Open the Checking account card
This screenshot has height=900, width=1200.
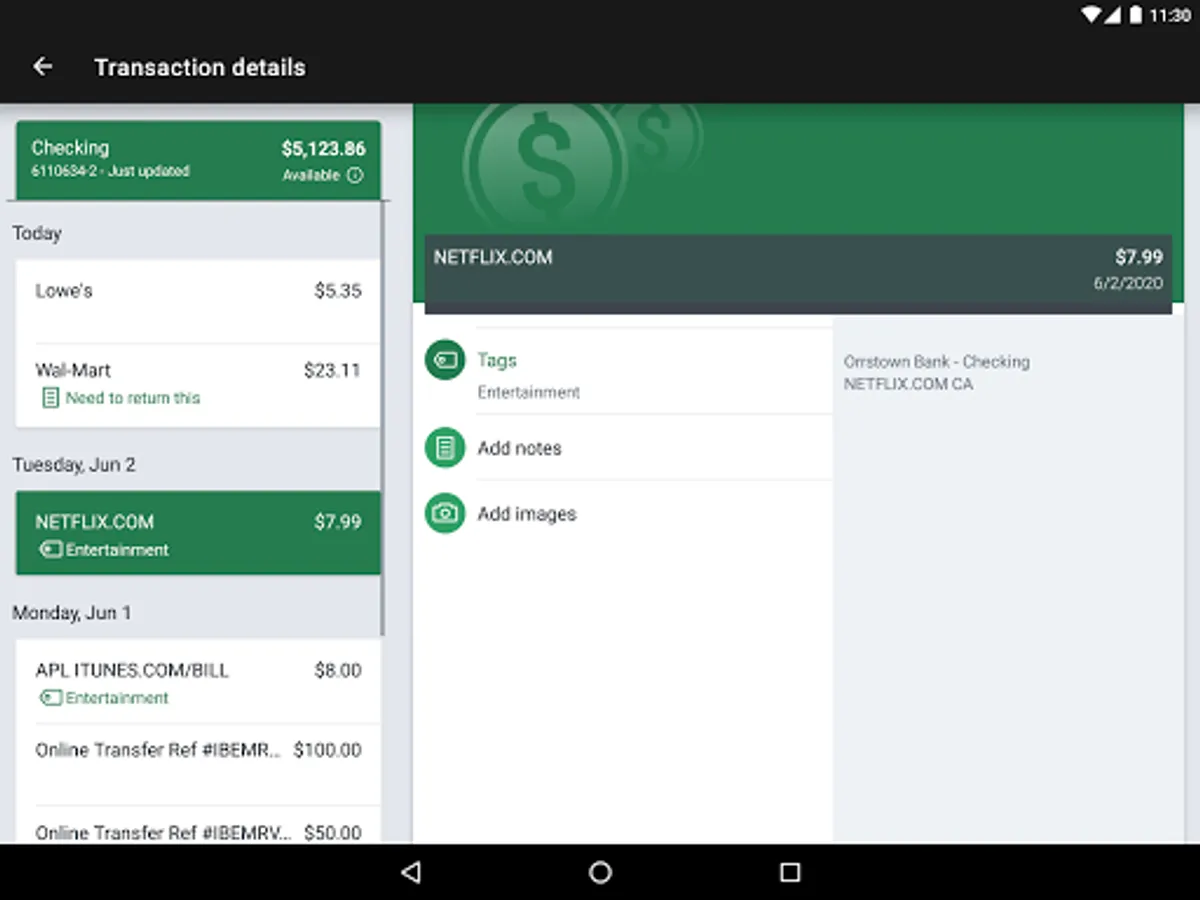[198, 160]
